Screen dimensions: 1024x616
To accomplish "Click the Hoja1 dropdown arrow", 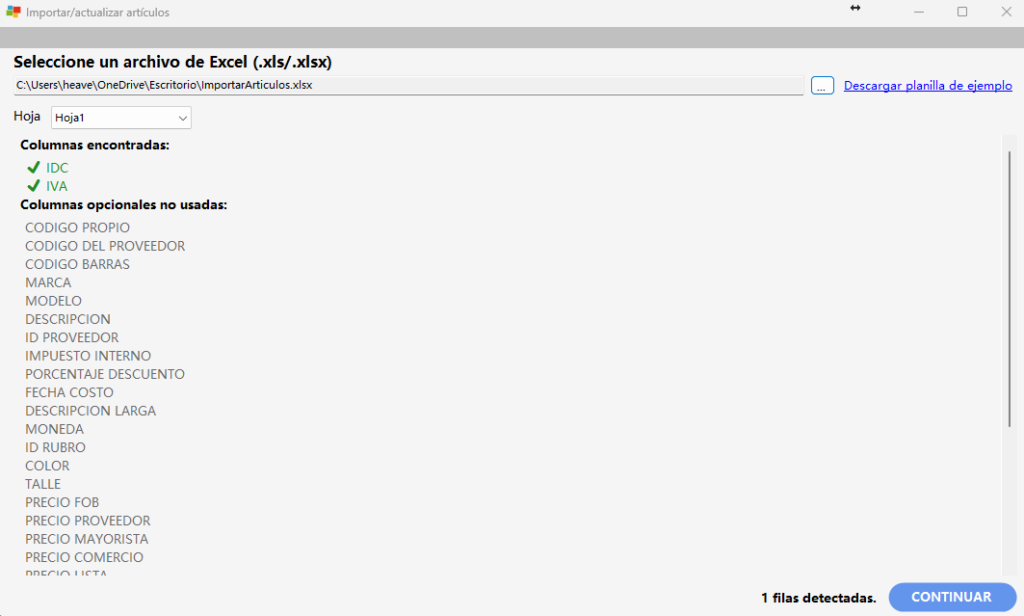I will click(x=182, y=118).
